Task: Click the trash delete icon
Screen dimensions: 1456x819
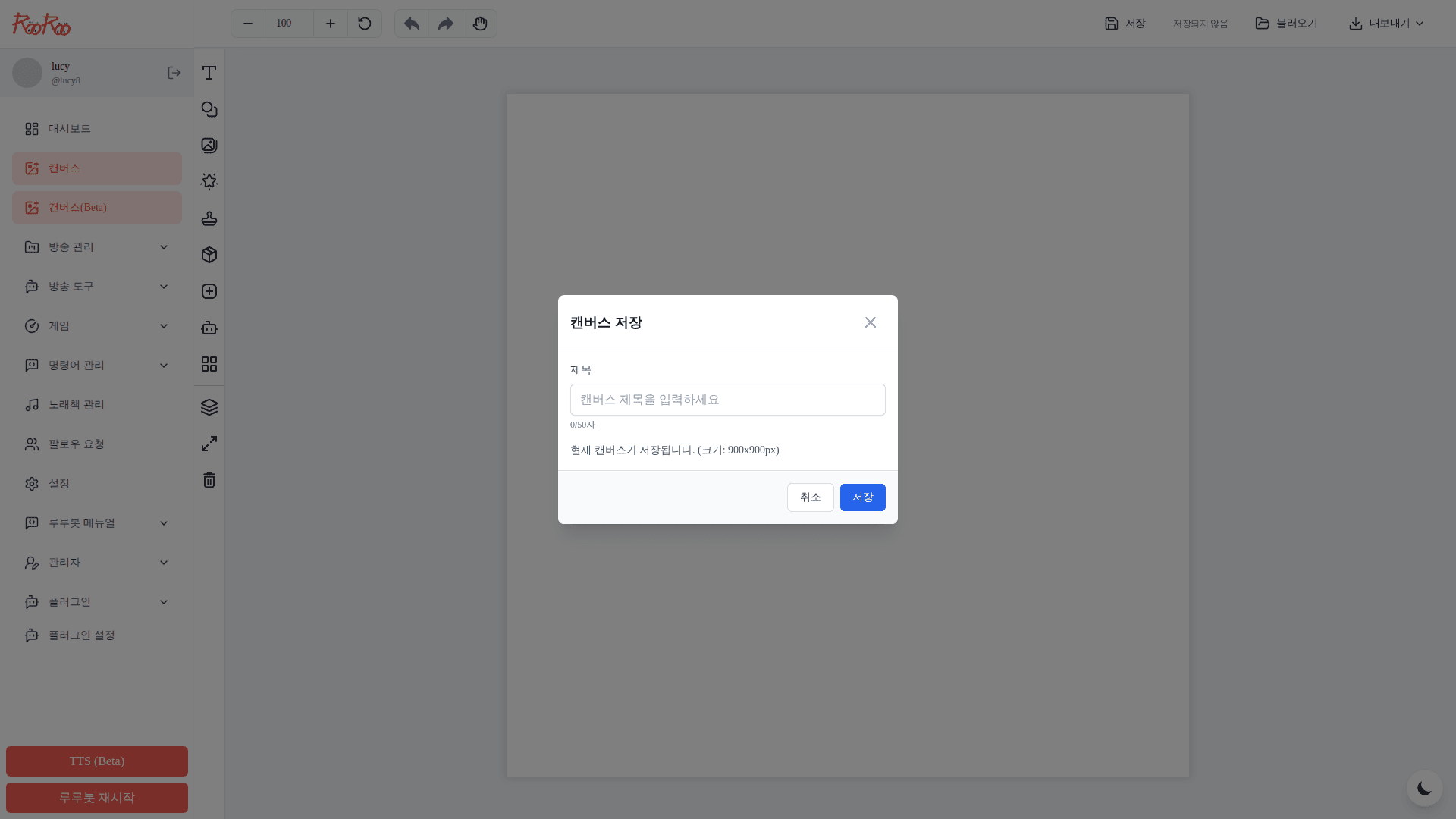Action: (x=209, y=480)
